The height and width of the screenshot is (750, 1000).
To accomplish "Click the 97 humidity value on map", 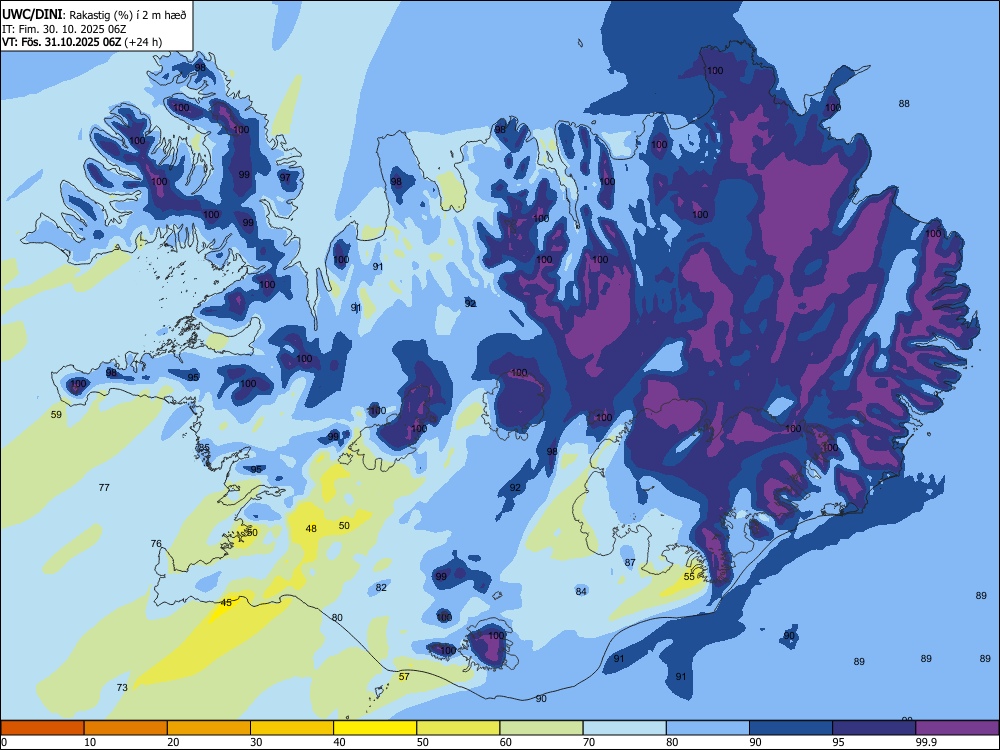I will tap(285, 177).
